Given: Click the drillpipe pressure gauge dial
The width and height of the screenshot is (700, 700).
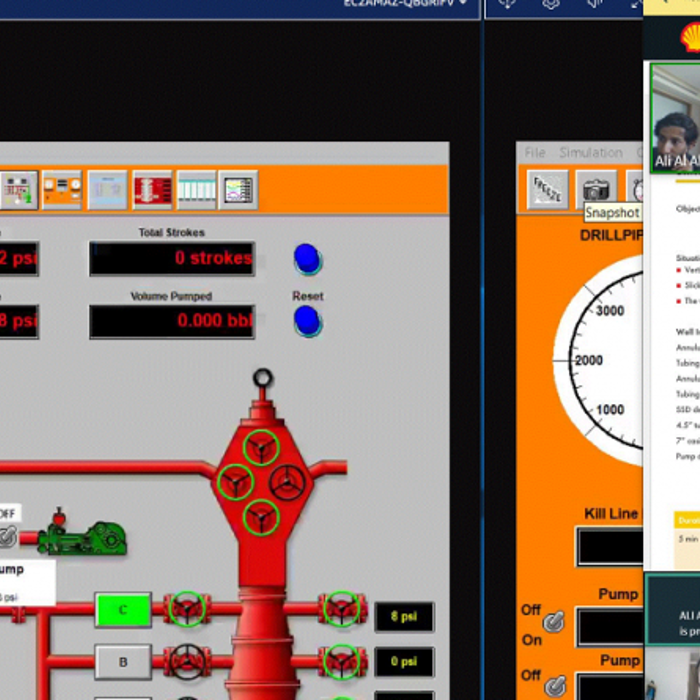Looking at the screenshot, I should click(598, 360).
